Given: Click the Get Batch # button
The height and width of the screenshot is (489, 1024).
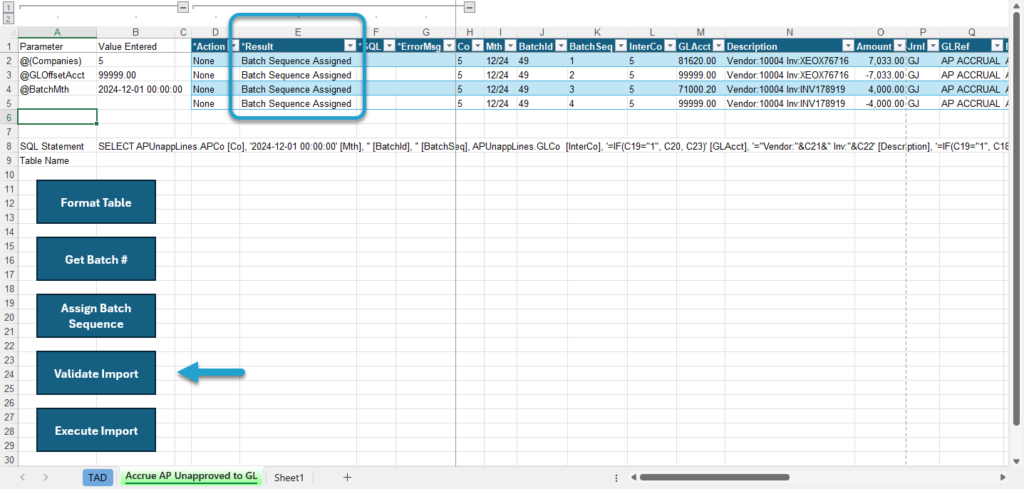Looking at the screenshot, I should tap(96, 259).
